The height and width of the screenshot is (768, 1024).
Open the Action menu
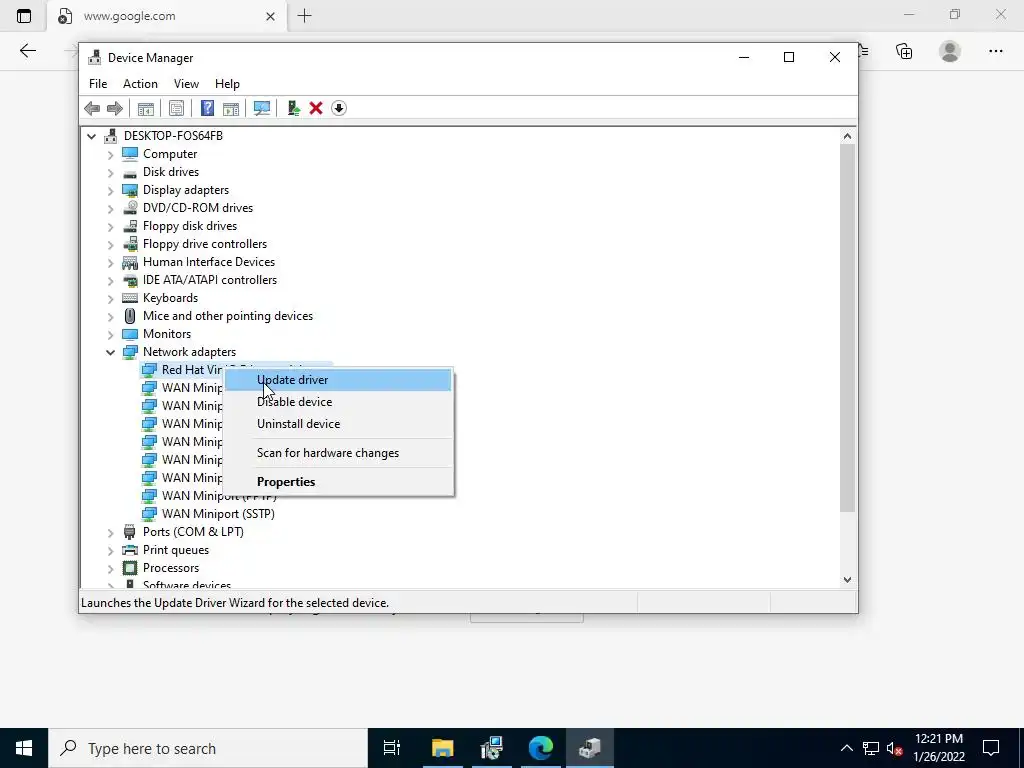140,84
